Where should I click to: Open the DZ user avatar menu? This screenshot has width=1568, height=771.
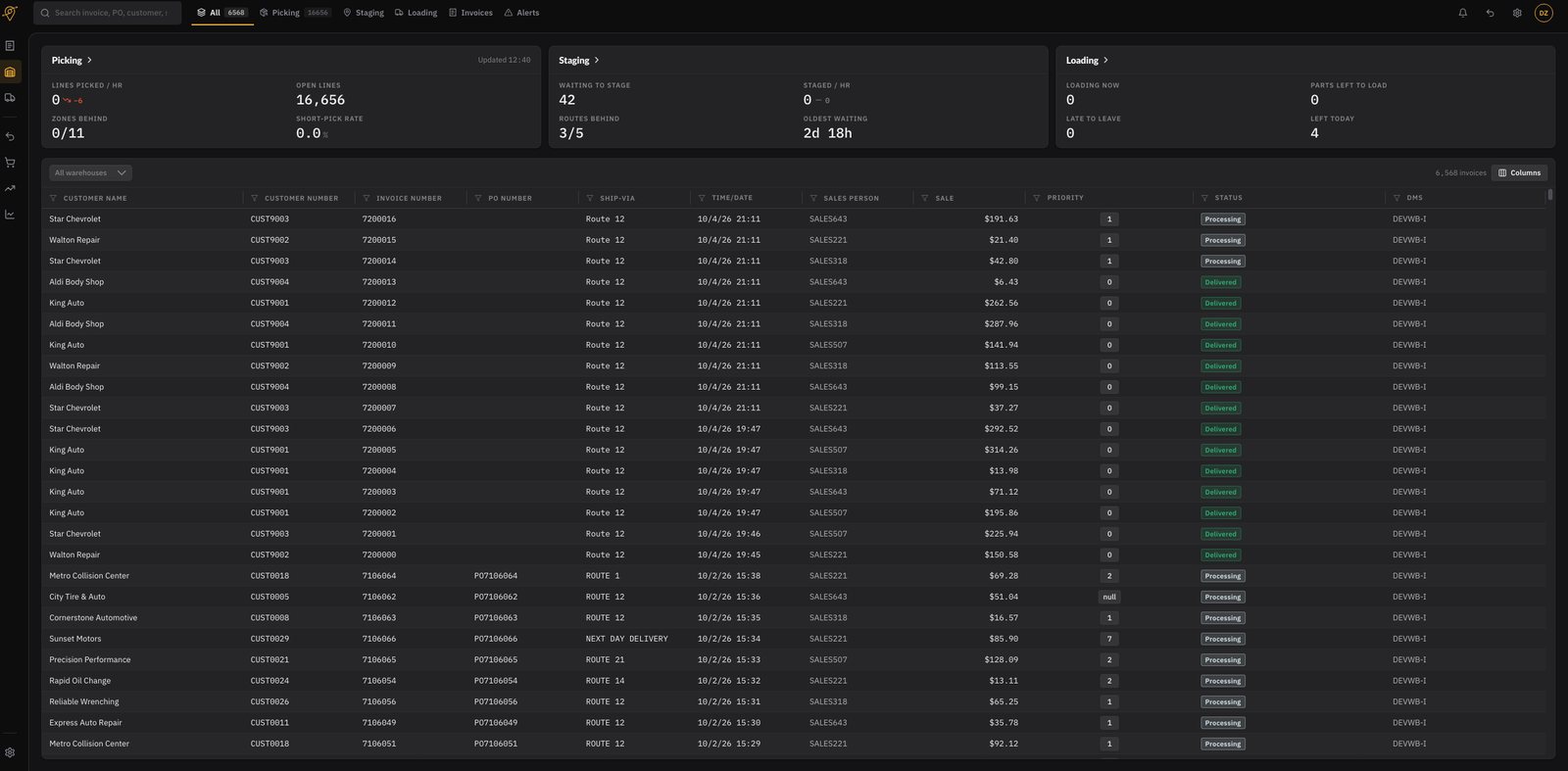[1543, 13]
